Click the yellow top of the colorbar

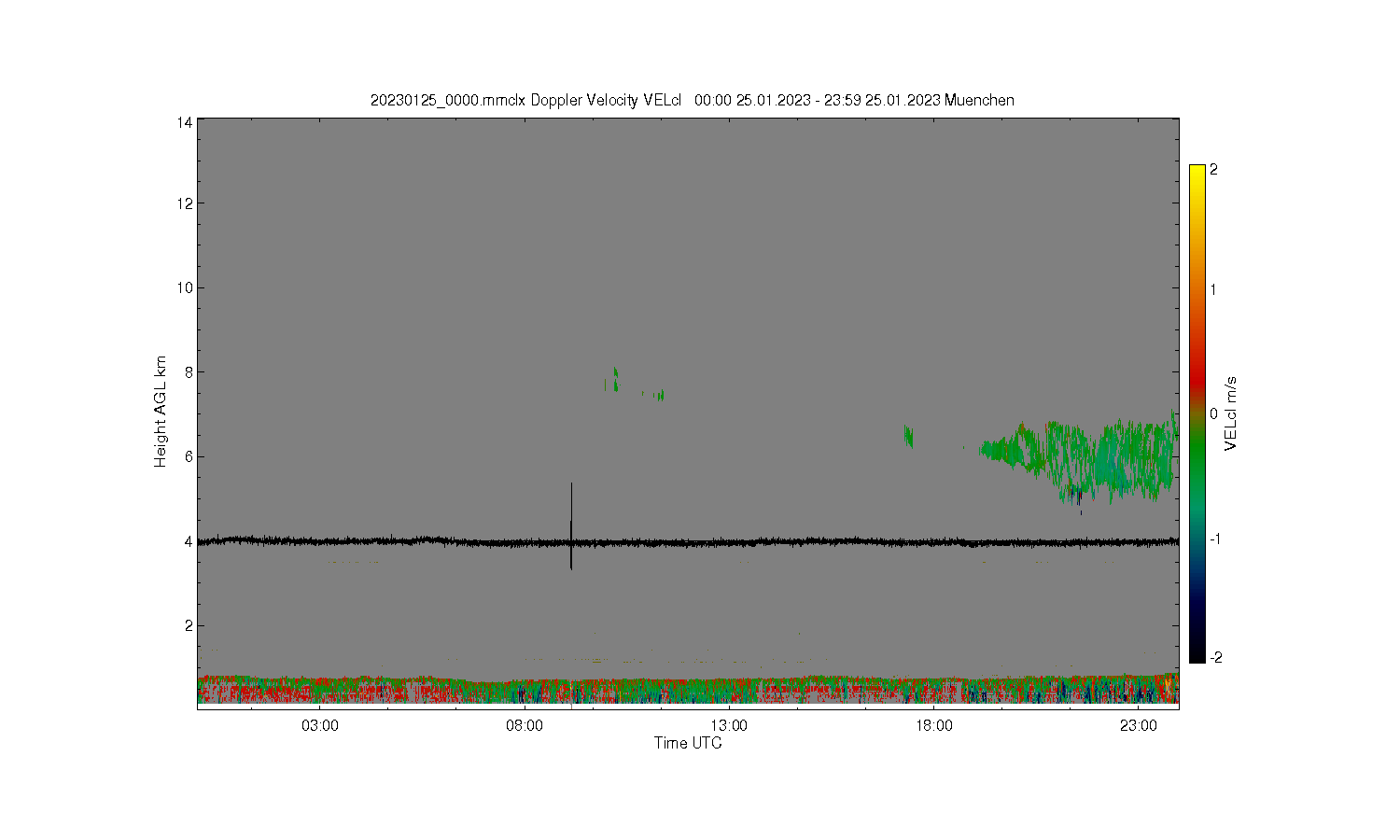click(x=1197, y=173)
